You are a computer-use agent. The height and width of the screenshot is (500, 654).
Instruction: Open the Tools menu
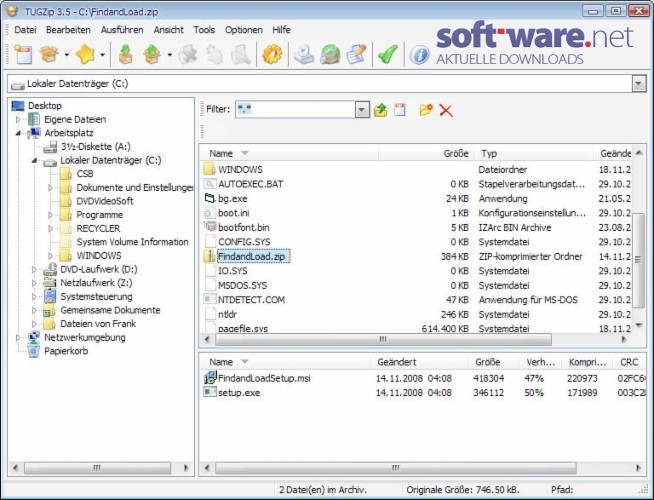204,30
